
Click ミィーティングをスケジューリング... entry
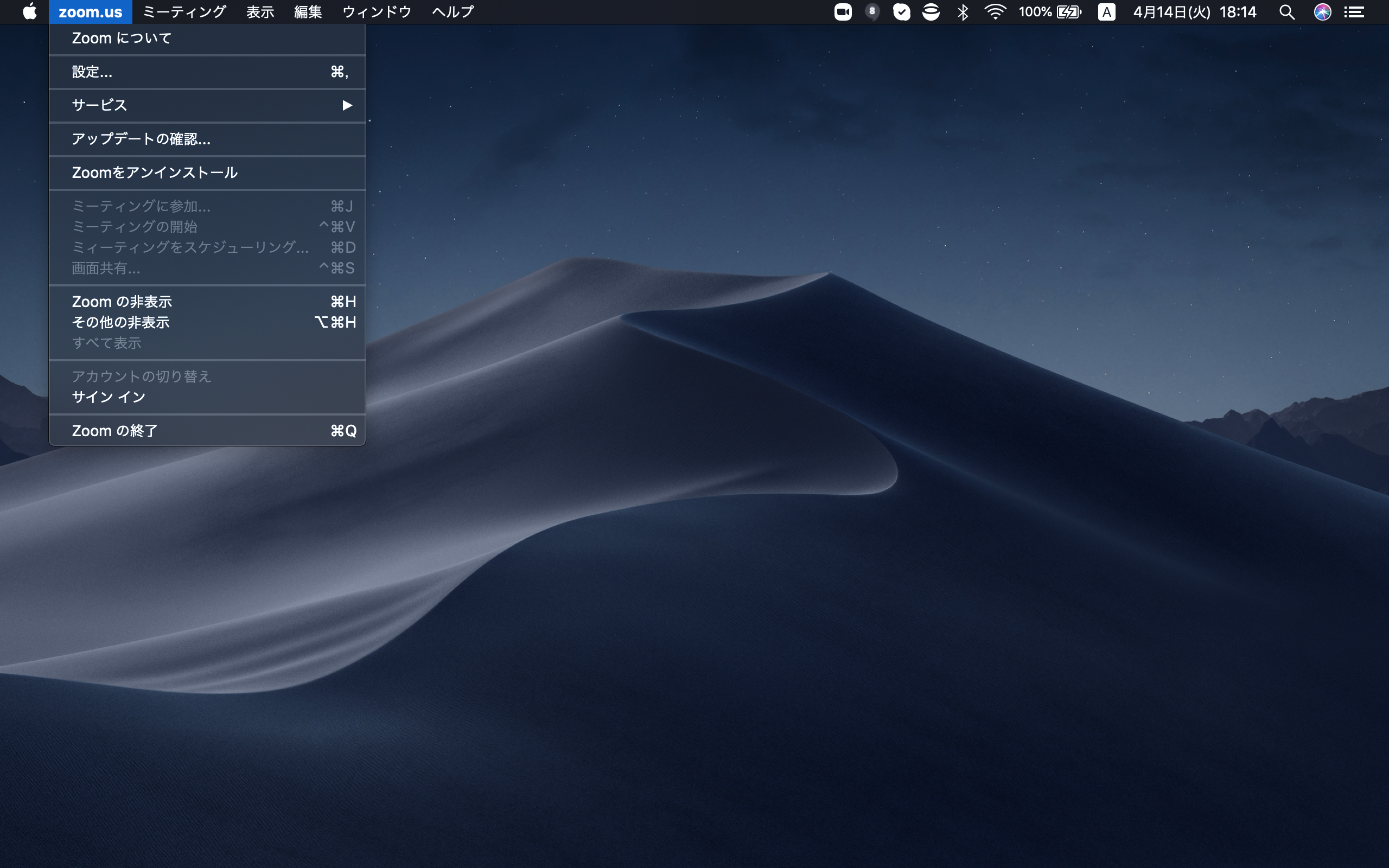207,247
